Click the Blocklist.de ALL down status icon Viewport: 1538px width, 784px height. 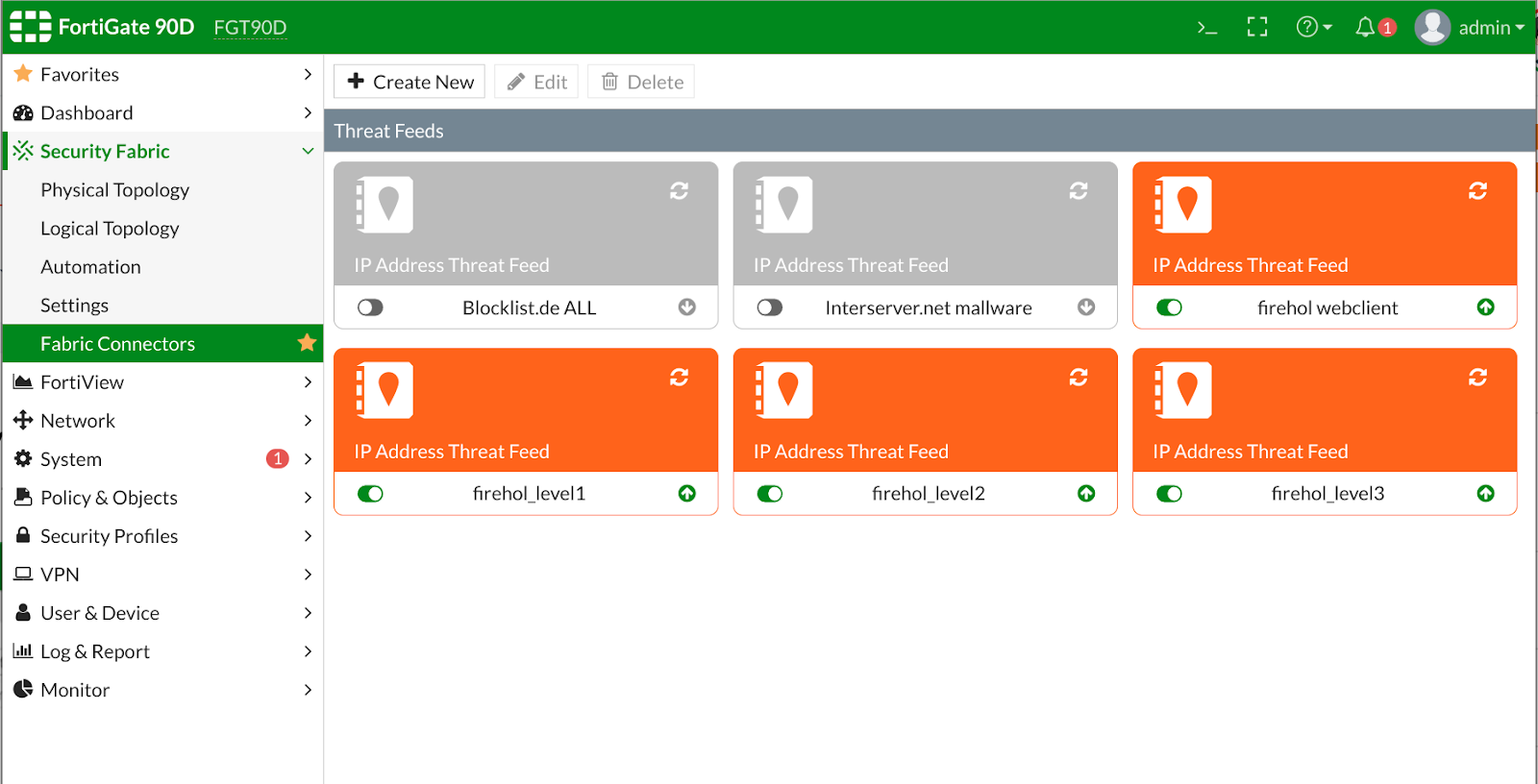(687, 307)
